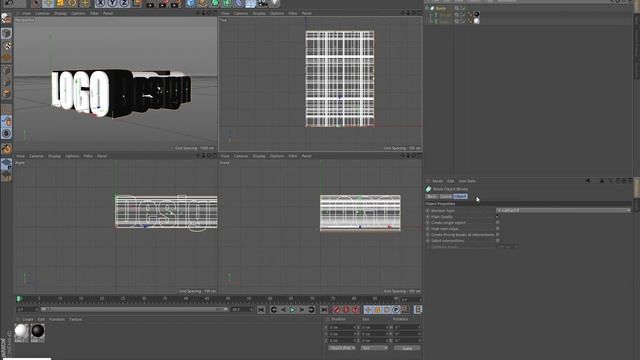
Task: Click the green Play Forward button
Action: pyautogui.click(x=292, y=310)
